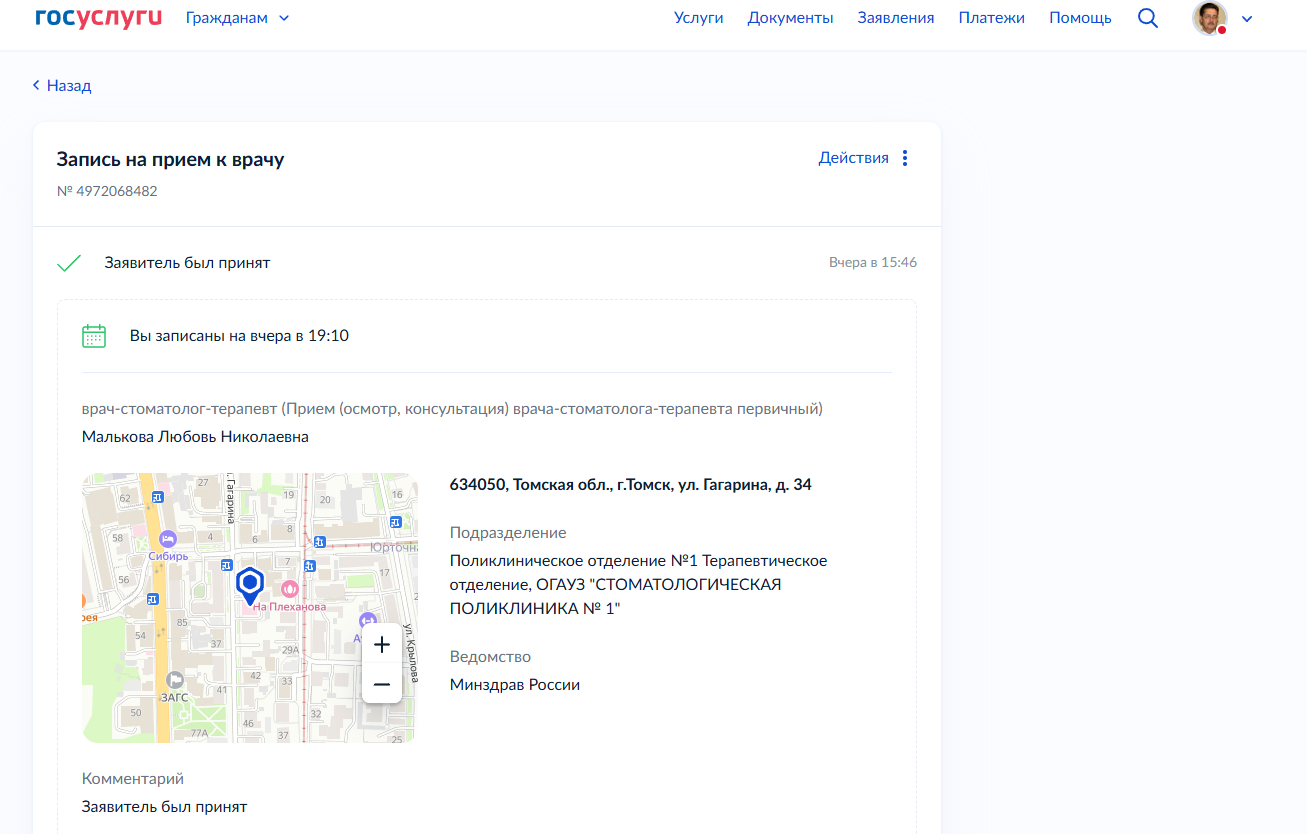Go back via the Назад link
Screen dimensions: 1307x834
[62, 86]
